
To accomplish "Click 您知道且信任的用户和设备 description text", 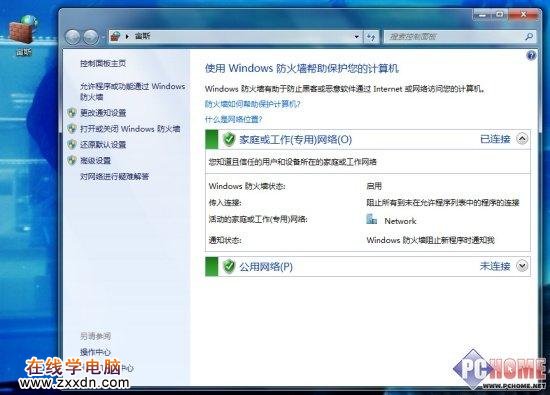I will (293, 162).
